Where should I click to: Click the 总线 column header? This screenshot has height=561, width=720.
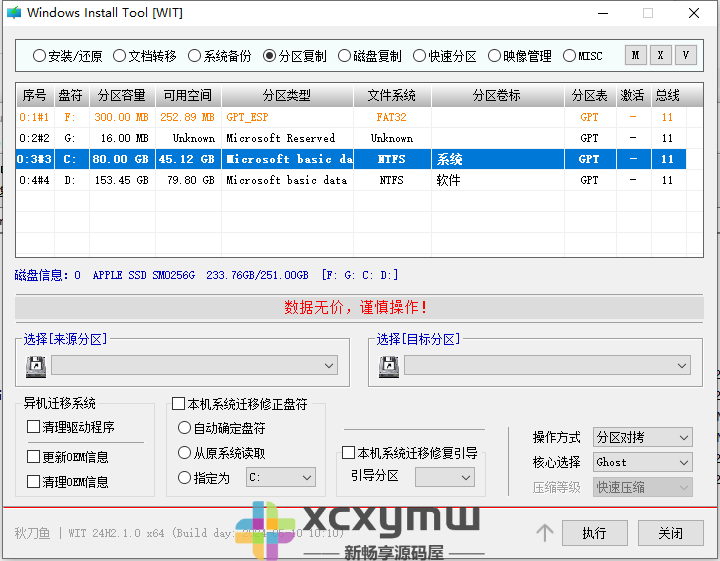click(669, 95)
